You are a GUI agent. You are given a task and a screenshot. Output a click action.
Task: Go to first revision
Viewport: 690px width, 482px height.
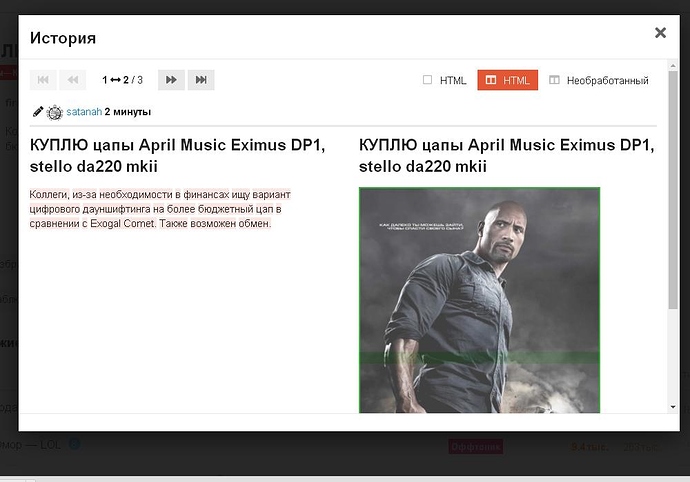tap(43, 80)
